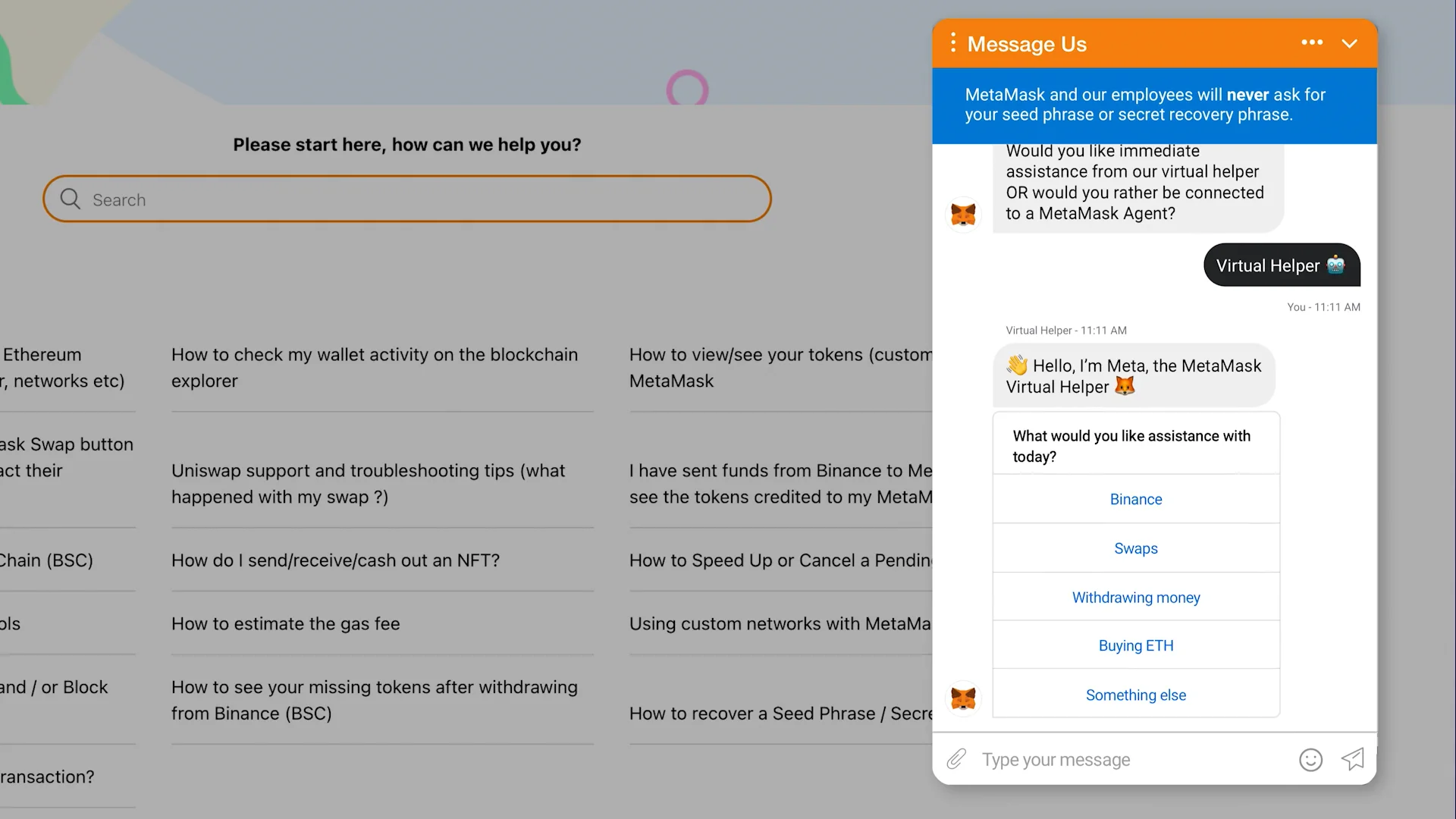Choose the Swaps assistance option
This screenshot has height=819, width=1456.
point(1135,548)
